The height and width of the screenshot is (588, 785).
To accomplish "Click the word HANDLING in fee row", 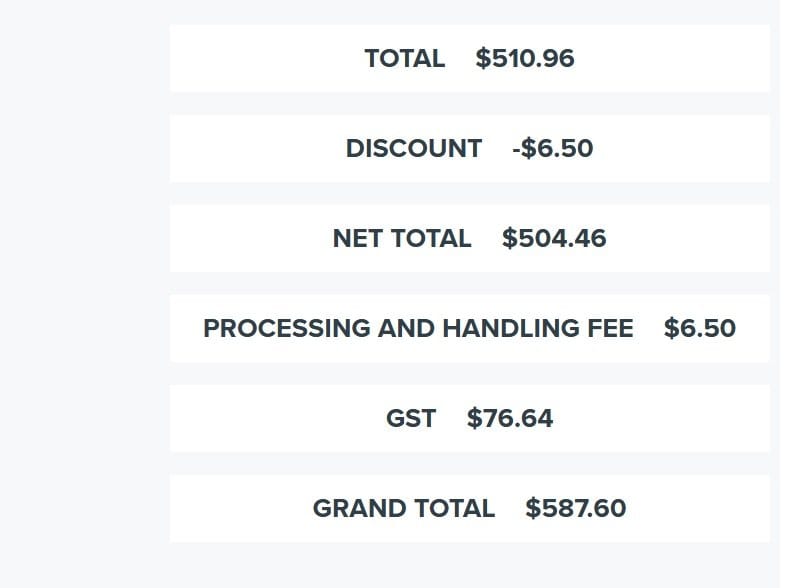I will 511,328.
